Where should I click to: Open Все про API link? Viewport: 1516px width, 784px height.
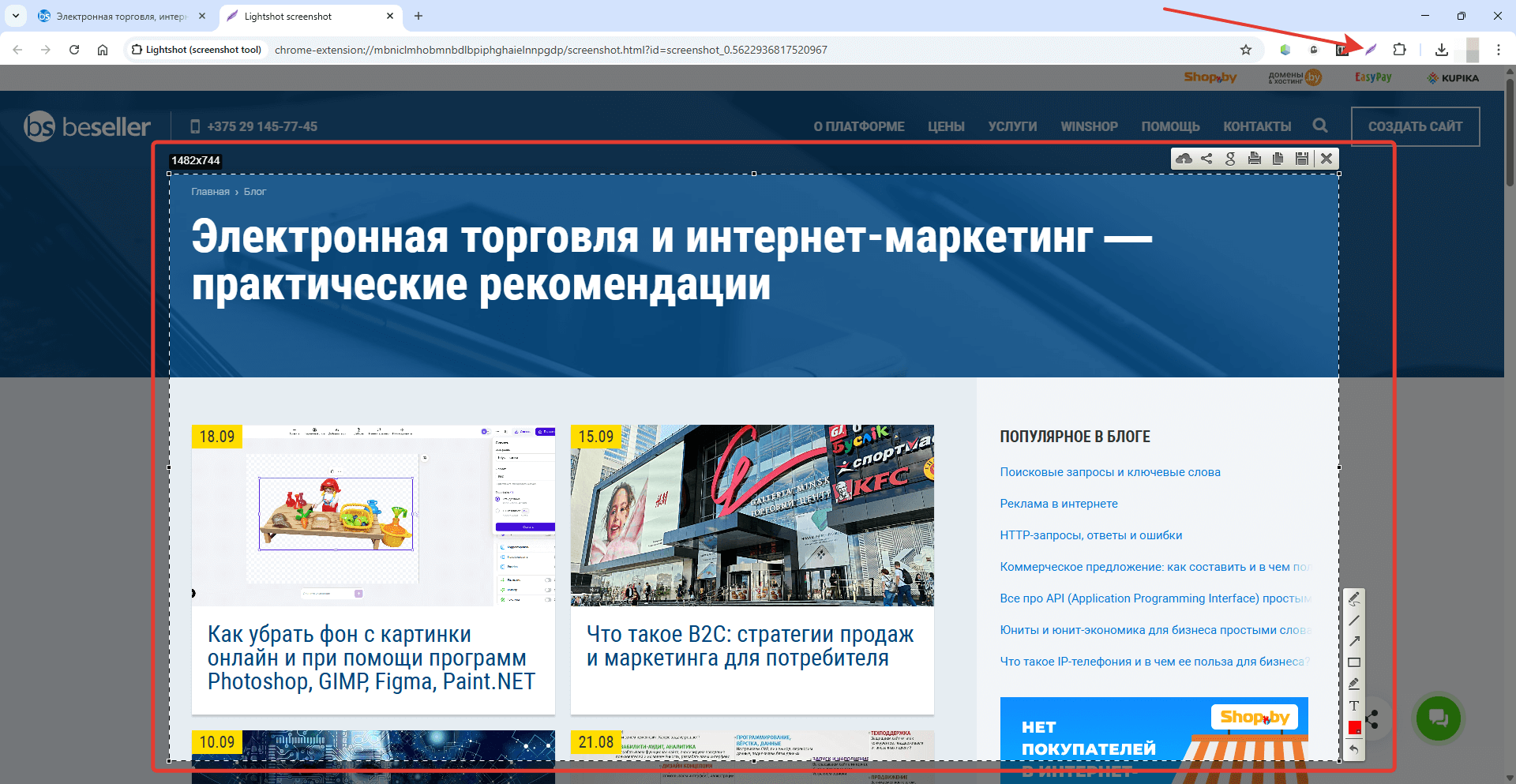1155,598
